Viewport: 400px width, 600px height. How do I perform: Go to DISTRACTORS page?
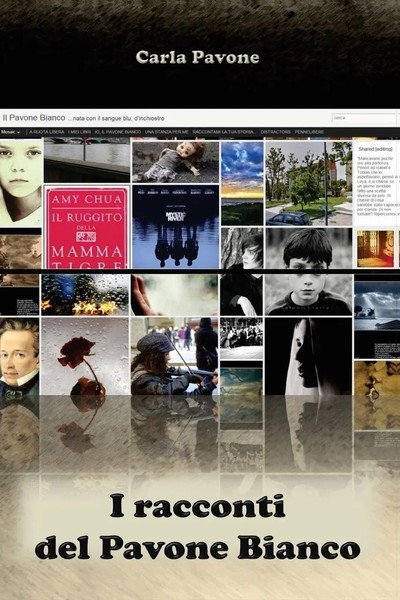pos(276,132)
